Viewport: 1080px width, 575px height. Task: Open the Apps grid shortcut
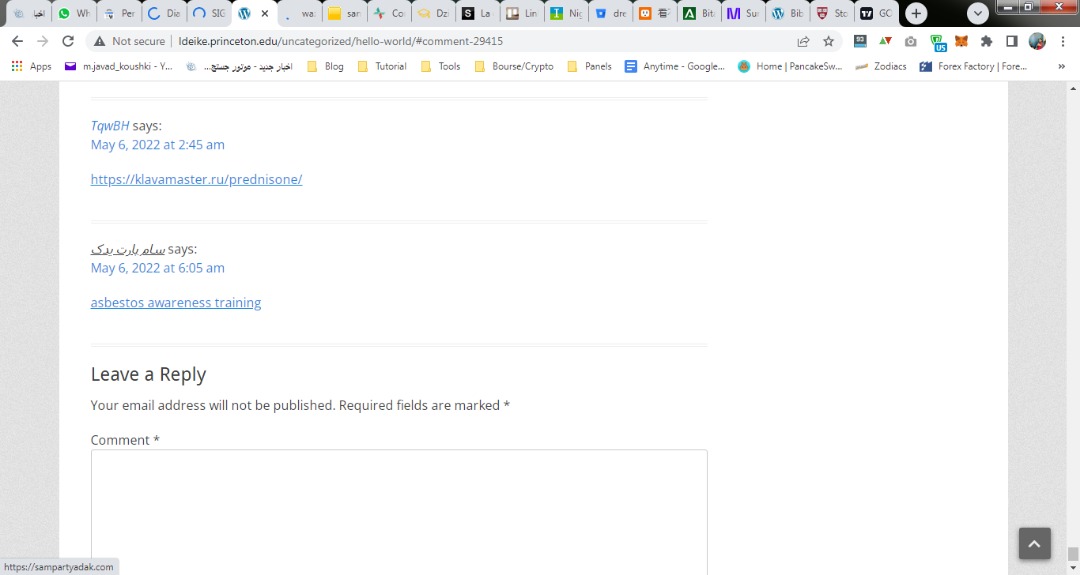point(32,66)
